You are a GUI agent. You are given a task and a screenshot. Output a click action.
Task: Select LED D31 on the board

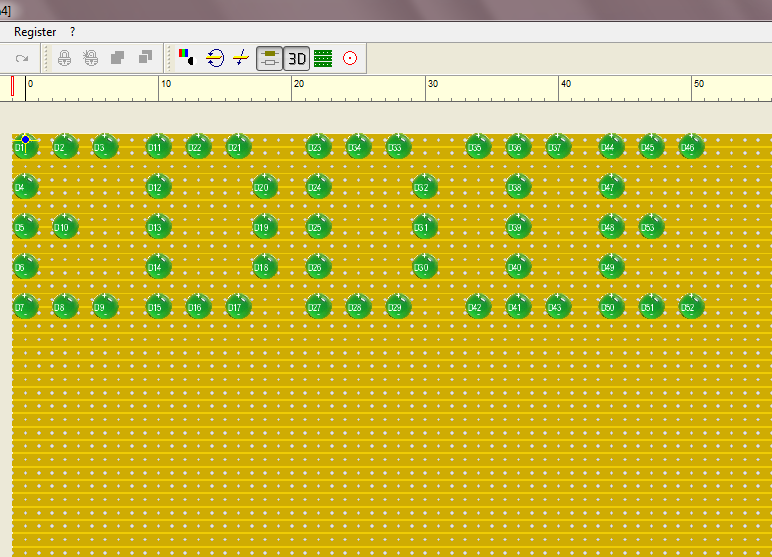tap(424, 226)
